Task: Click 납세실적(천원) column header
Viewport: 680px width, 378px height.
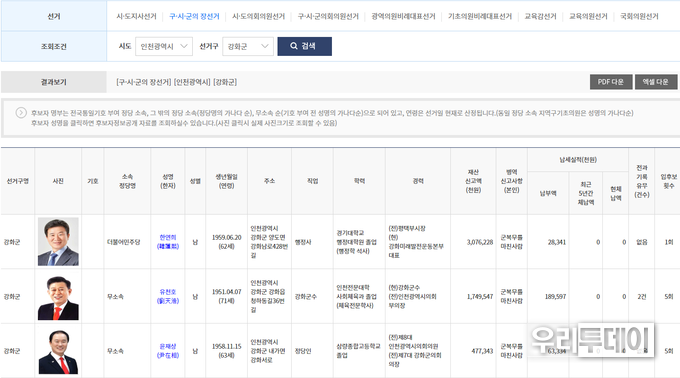Action: (578, 160)
